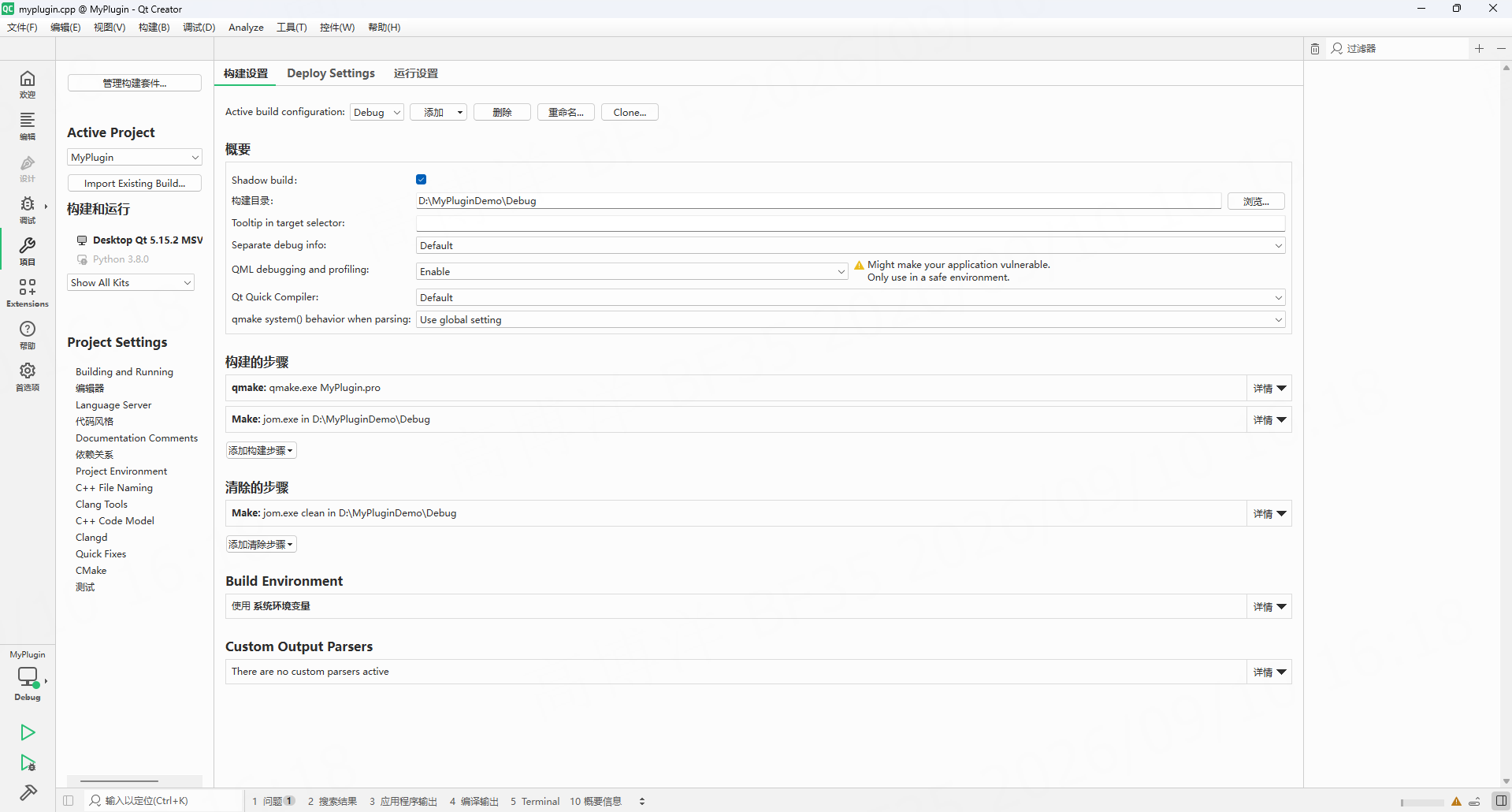Toggle the right sidebar icon
Screen dimensions: 1512x812
(x=1501, y=801)
